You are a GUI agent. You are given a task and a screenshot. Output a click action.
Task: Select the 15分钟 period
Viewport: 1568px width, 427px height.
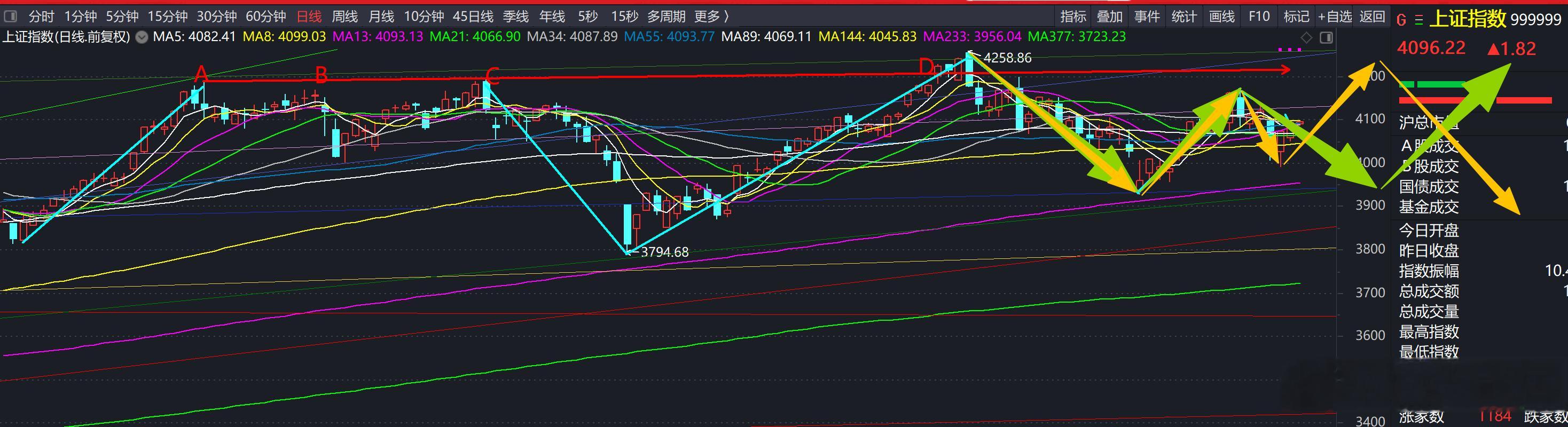167,17
